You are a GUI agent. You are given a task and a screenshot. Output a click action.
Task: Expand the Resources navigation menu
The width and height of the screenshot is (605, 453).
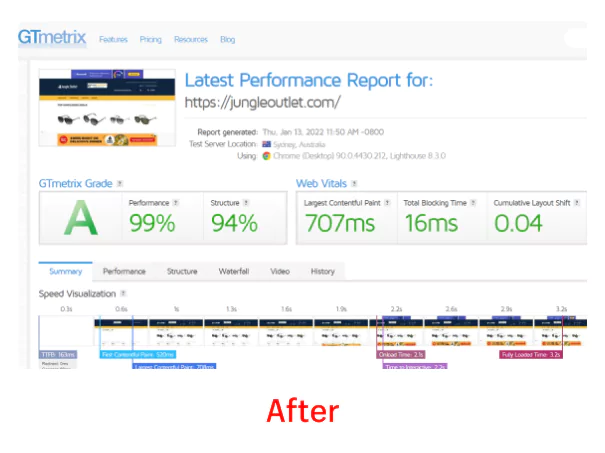pyautogui.click(x=190, y=40)
